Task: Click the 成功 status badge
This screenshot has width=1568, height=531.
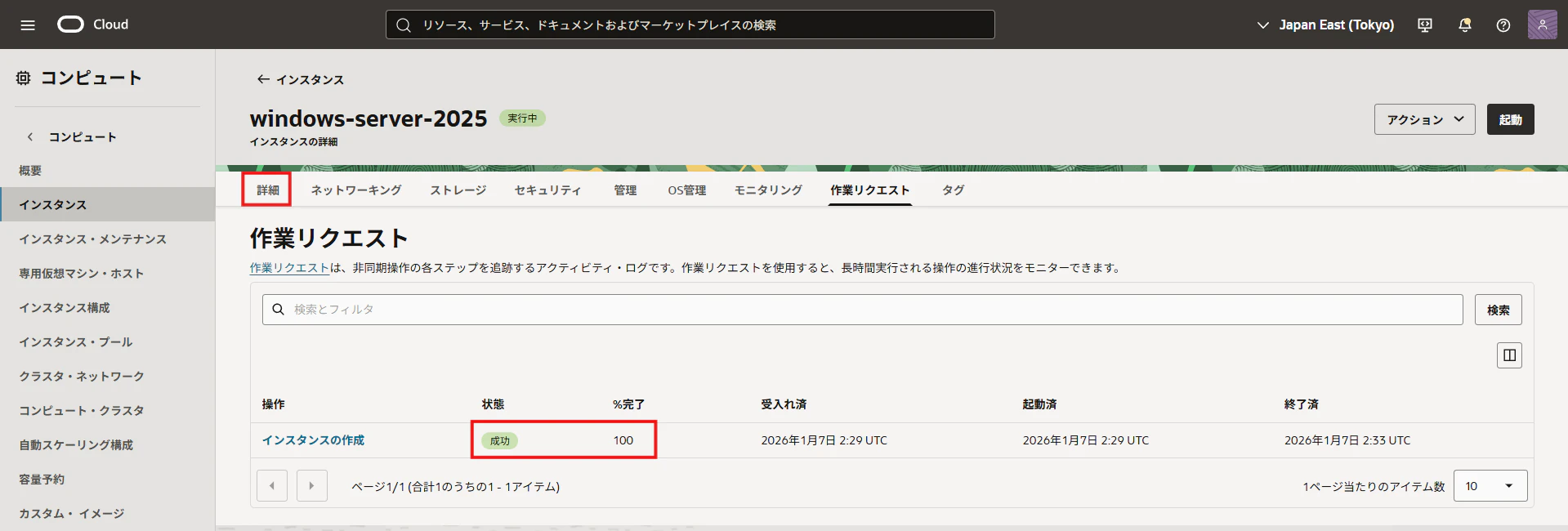Action: point(499,440)
